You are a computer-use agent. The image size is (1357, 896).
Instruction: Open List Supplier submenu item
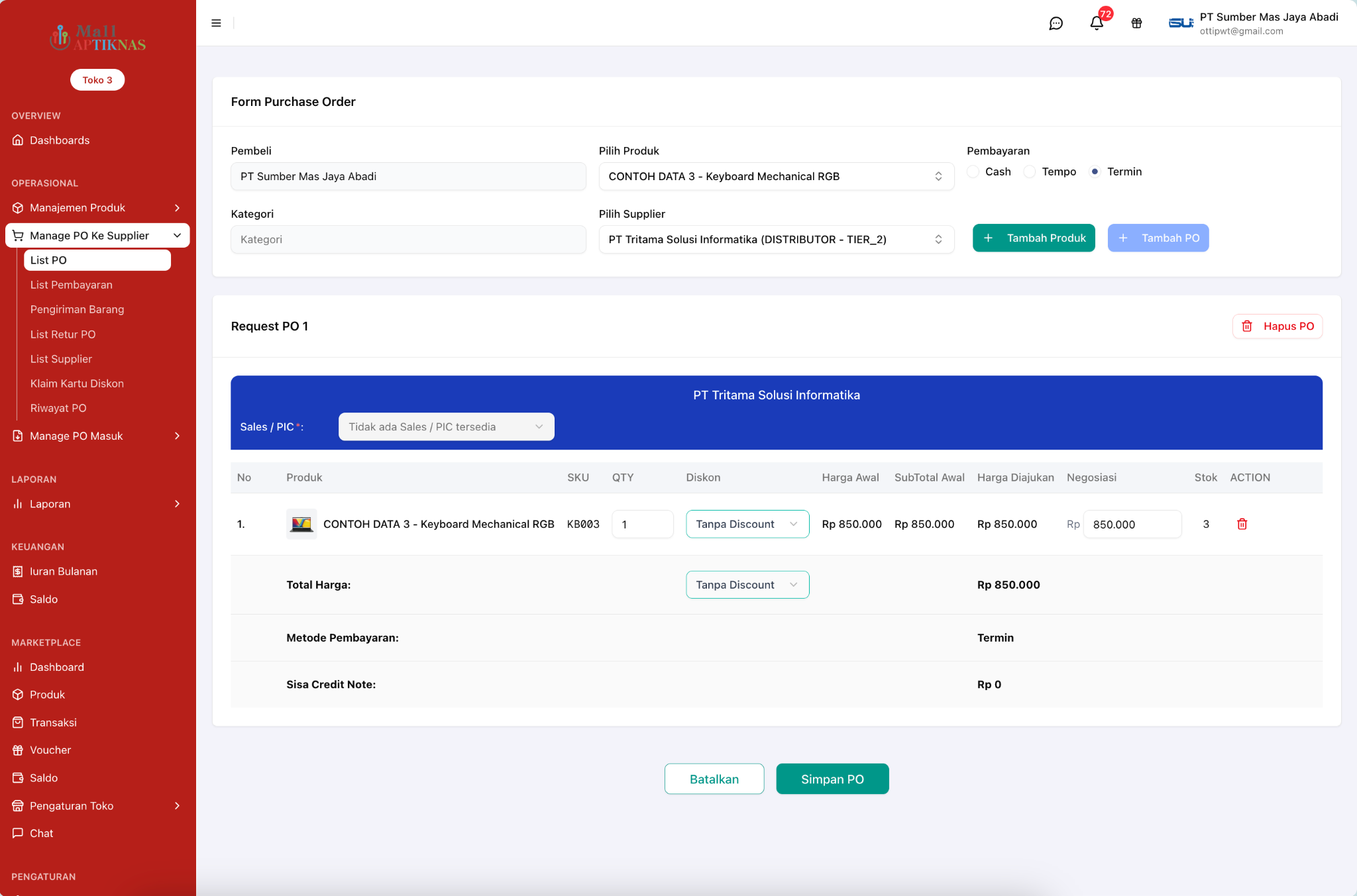click(61, 359)
